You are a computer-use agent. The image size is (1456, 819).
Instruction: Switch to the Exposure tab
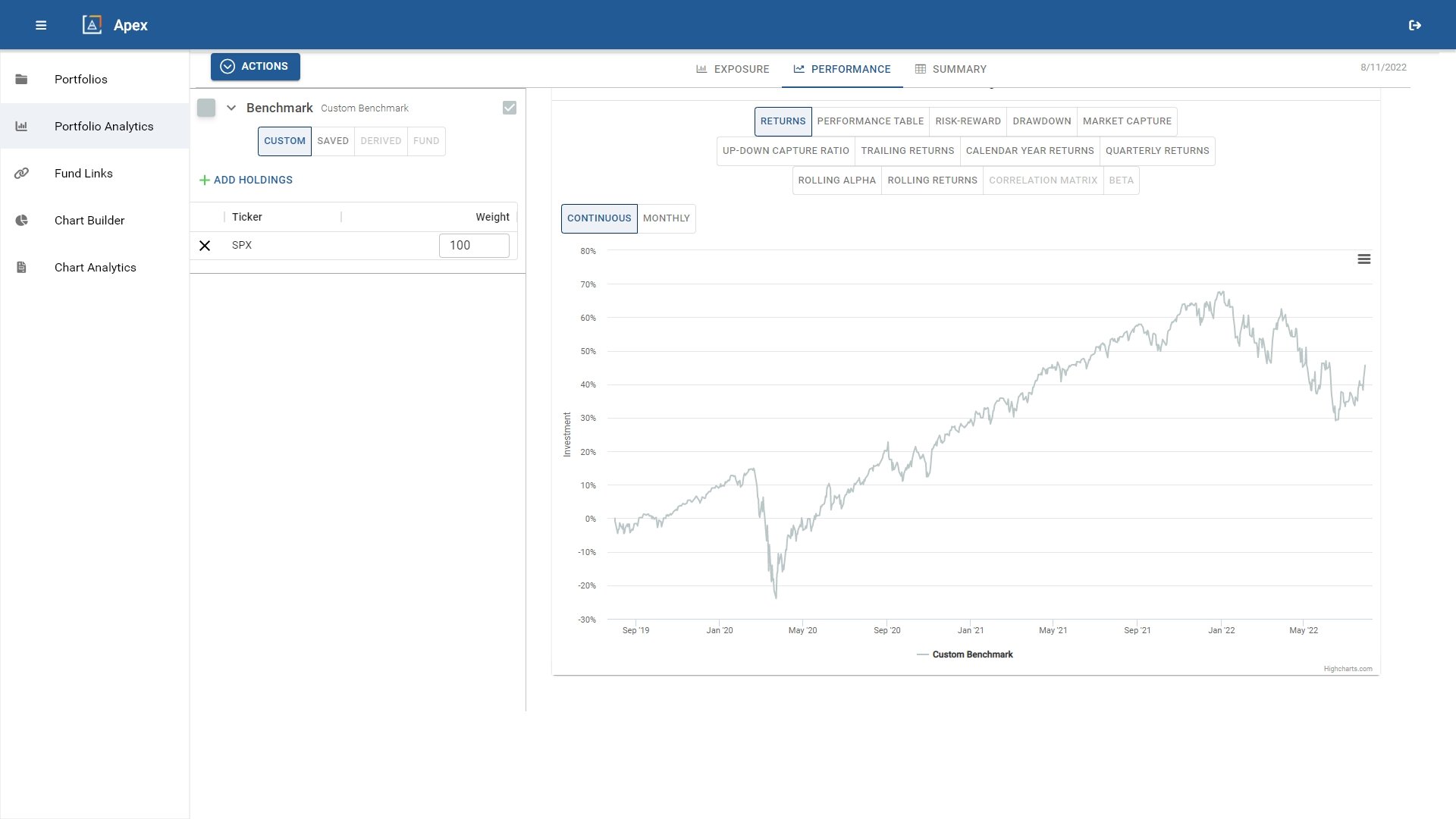[733, 69]
